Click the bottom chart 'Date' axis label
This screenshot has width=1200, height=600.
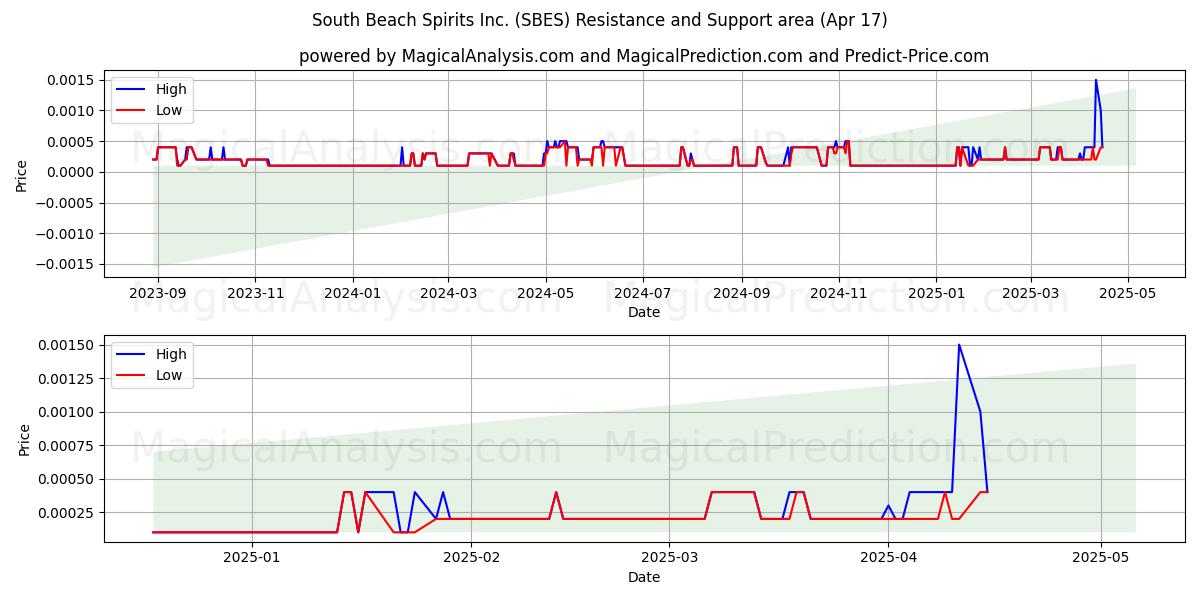pyautogui.click(x=644, y=577)
